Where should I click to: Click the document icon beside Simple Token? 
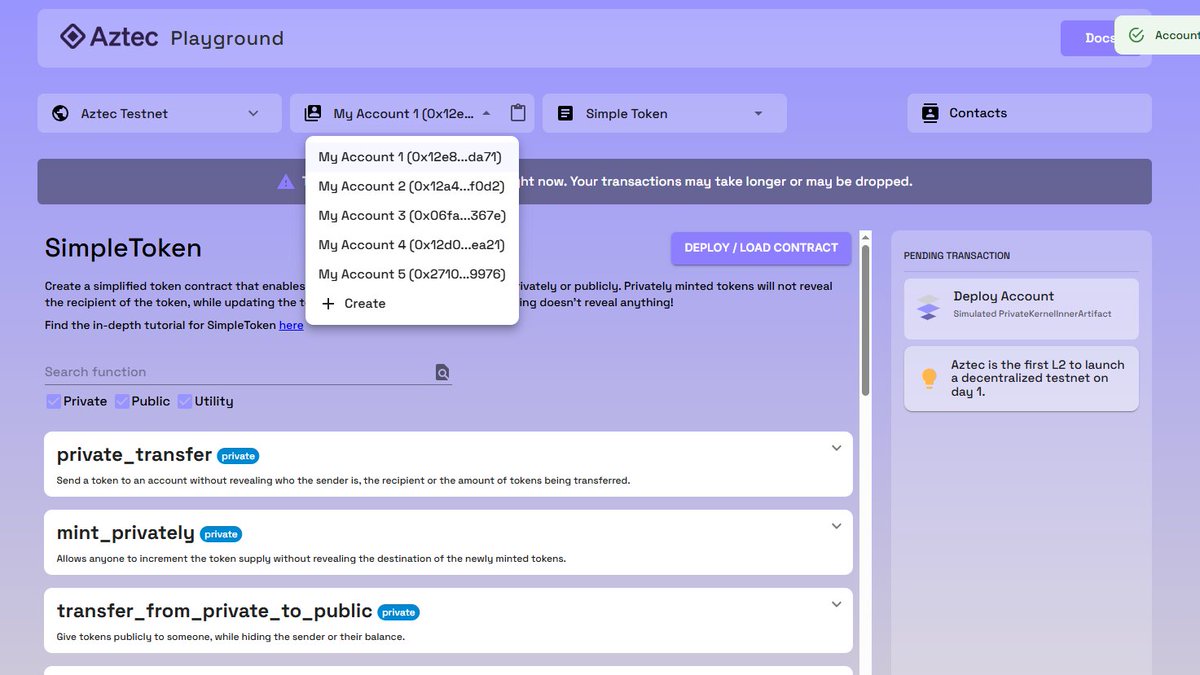coord(565,113)
